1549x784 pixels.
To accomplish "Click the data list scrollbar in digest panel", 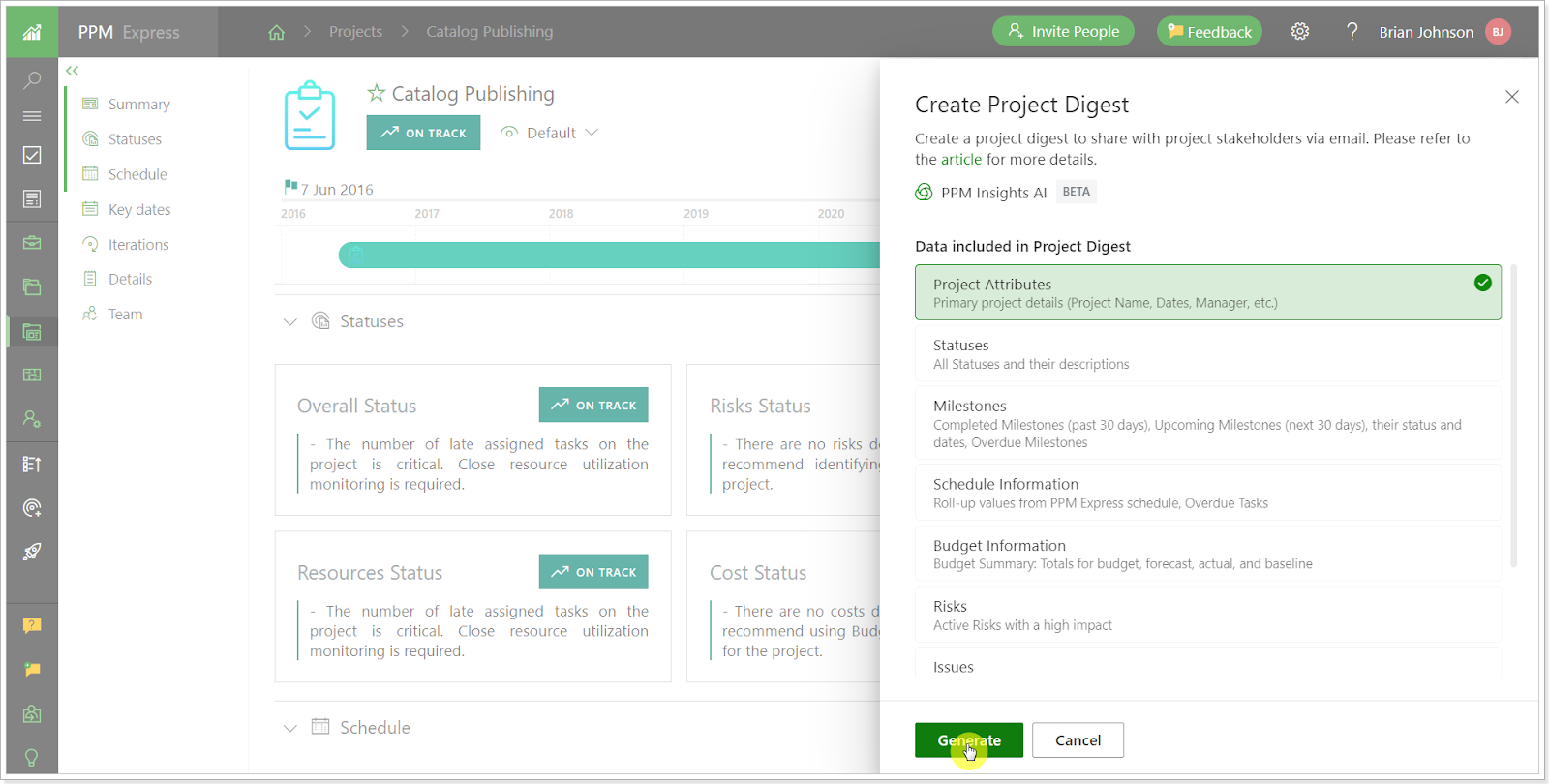I will (1514, 416).
